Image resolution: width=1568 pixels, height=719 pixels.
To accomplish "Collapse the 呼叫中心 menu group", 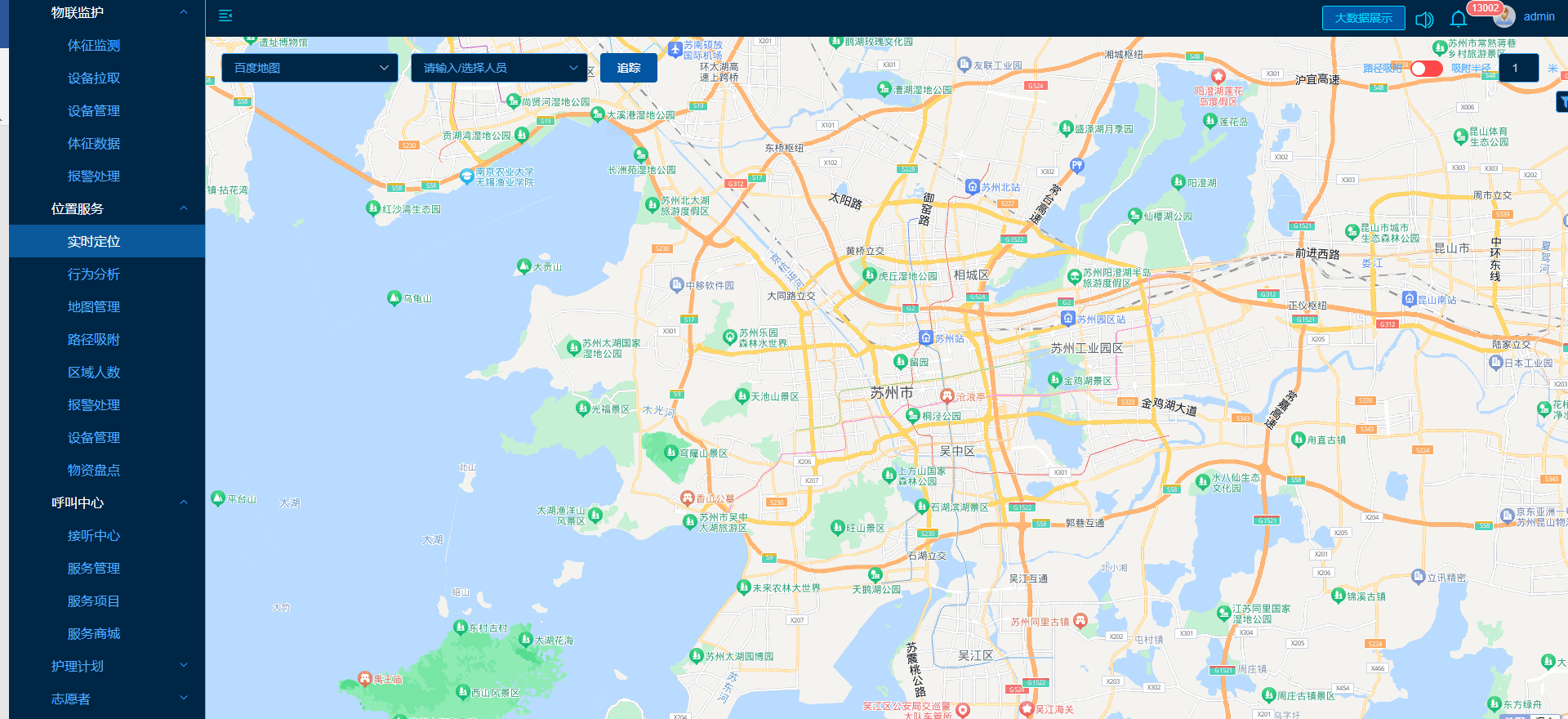I will pos(107,502).
